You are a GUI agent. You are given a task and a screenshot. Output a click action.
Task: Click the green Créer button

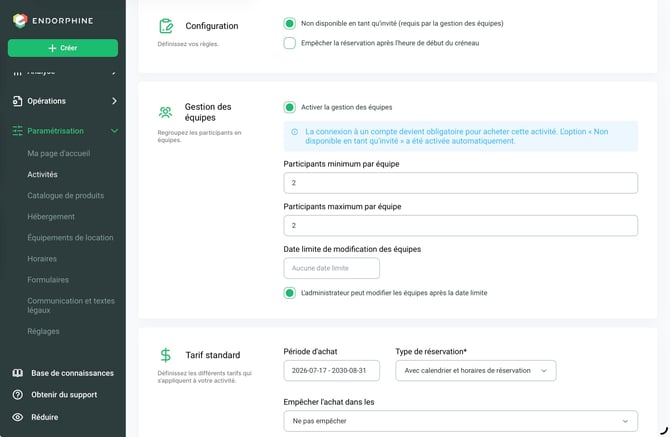tap(63, 48)
